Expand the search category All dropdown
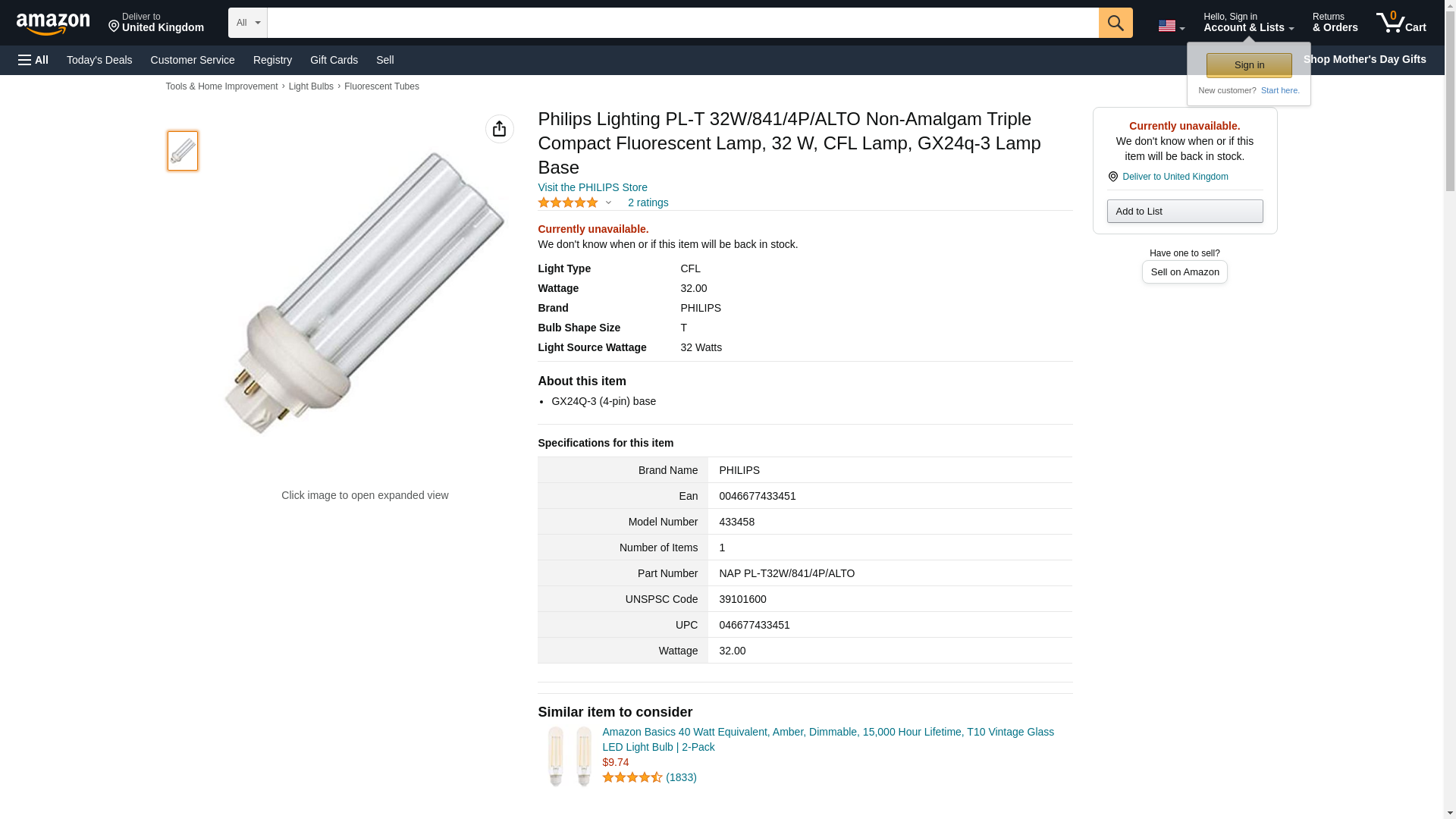Screen dimensions: 1456x819 (x=247, y=23)
